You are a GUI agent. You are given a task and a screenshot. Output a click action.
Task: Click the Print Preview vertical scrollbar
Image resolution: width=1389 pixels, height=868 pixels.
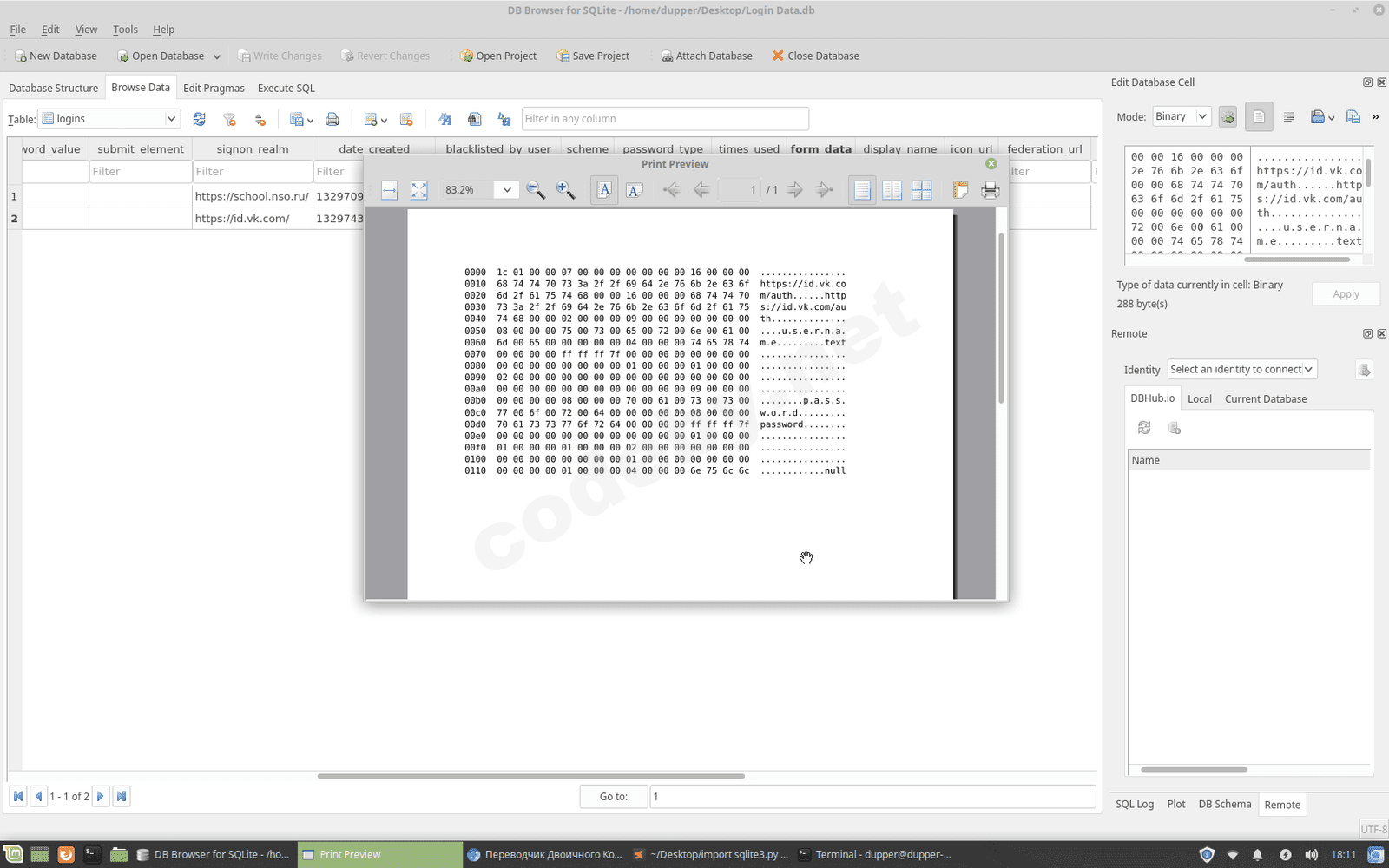1001,318
